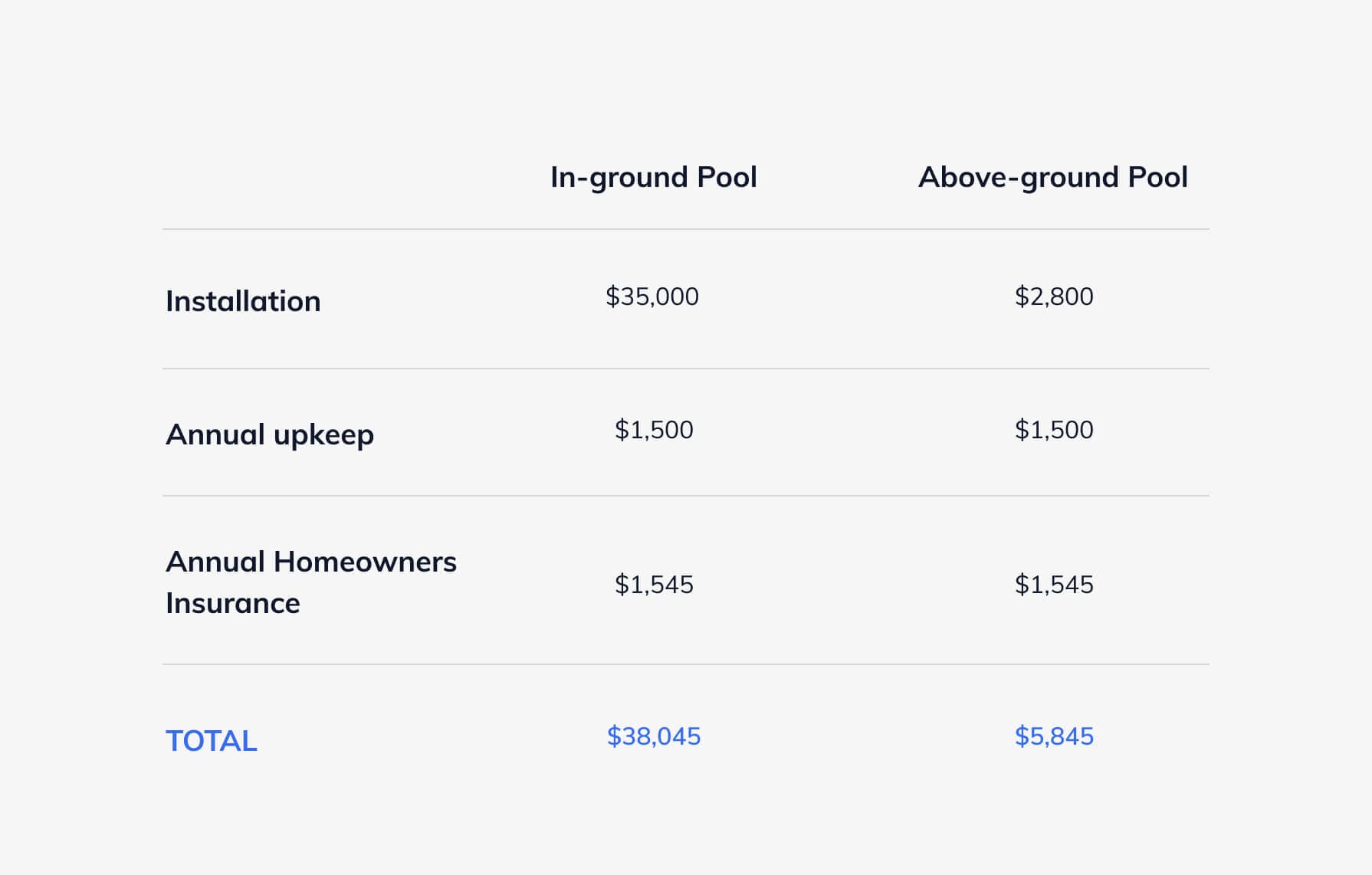Select the Installation row label
1372x875 pixels.
[243, 301]
